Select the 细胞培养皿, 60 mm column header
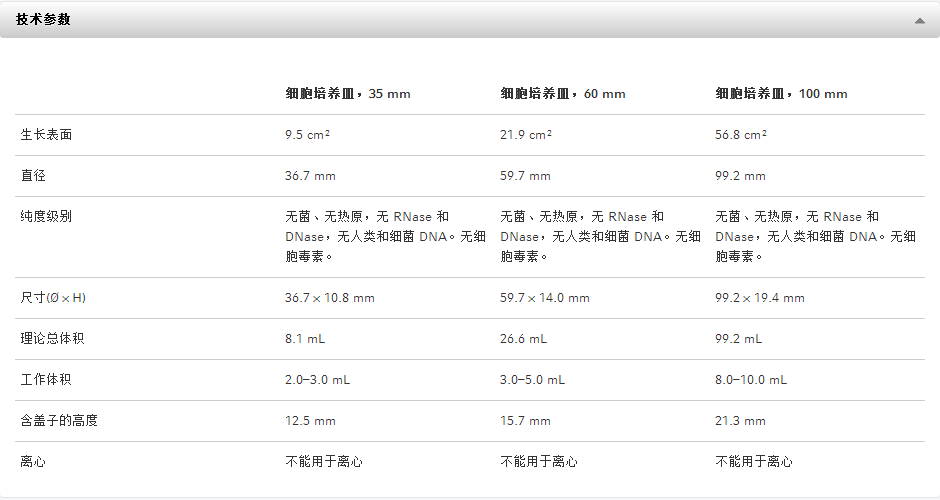This screenshot has width=940, height=500. [x=563, y=94]
